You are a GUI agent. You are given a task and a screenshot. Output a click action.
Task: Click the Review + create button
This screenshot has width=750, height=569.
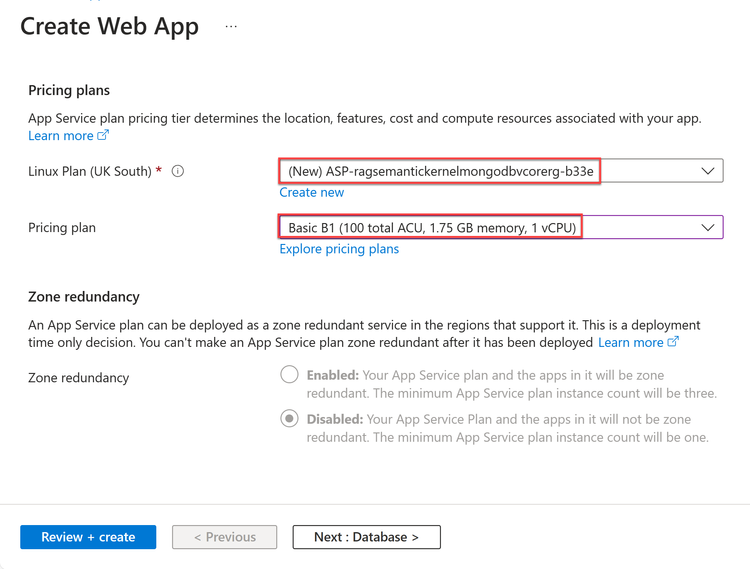88,537
